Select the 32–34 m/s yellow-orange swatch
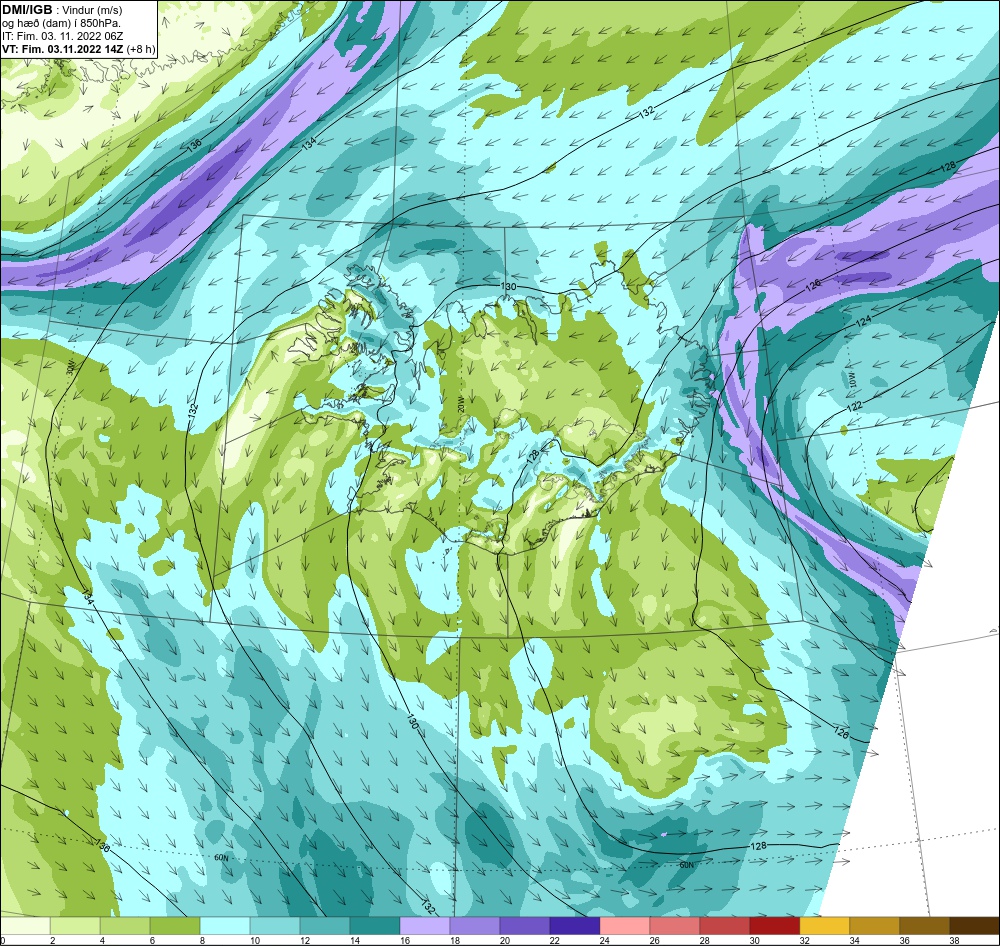 (x=825, y=926)
